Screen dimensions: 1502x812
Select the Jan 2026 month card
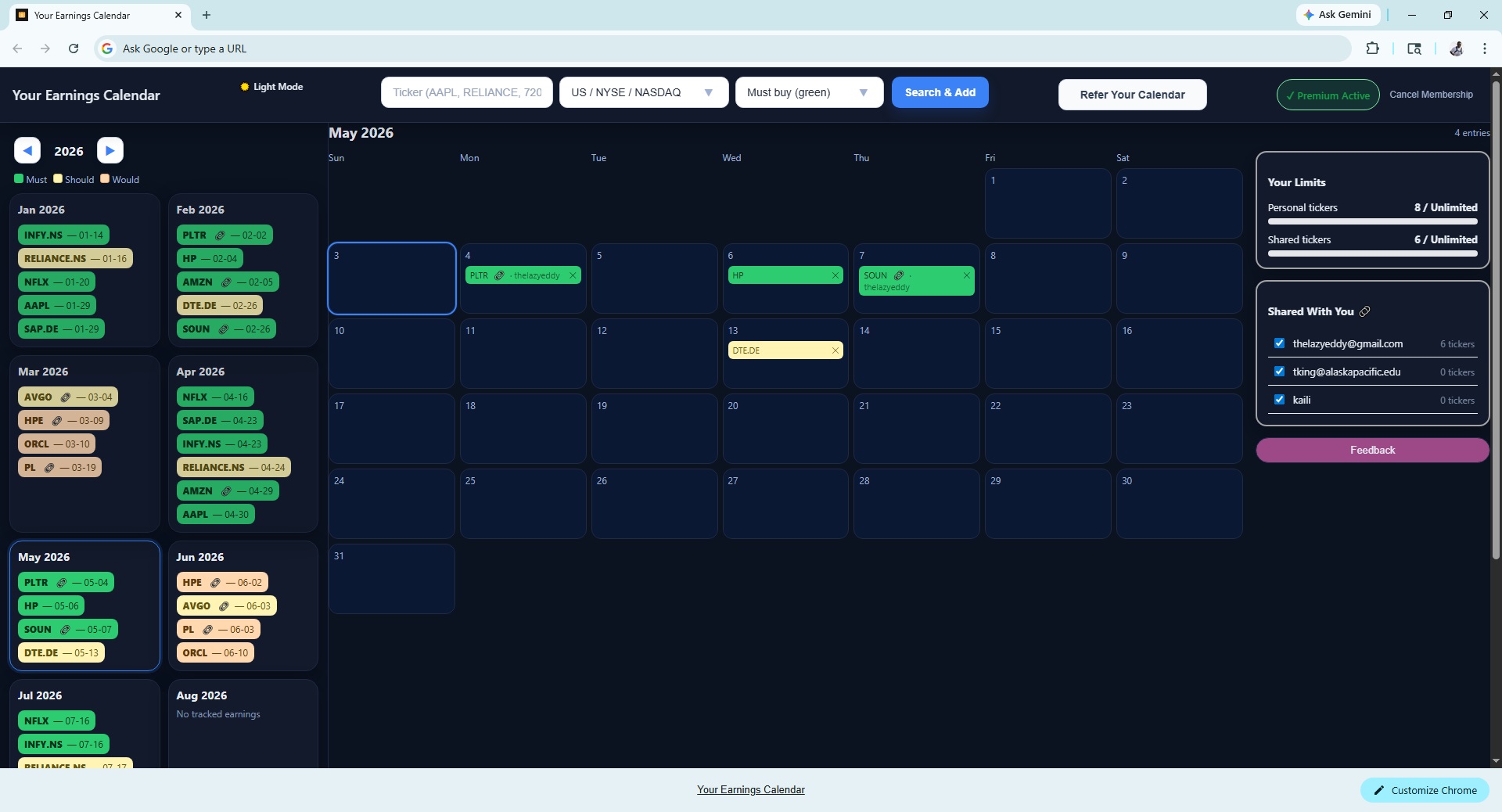click(x=84, y=270)
